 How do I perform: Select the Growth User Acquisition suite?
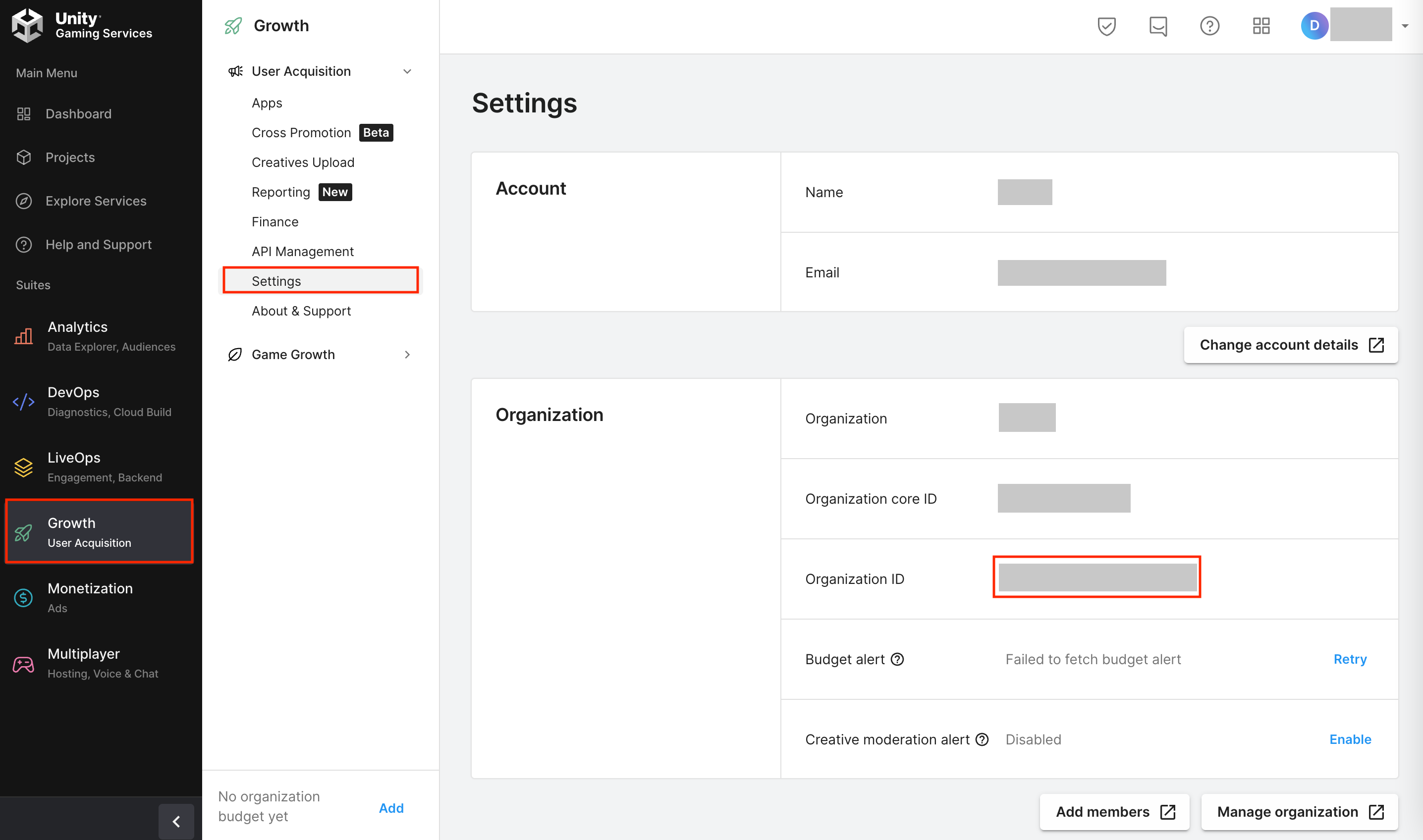point(100,531)
